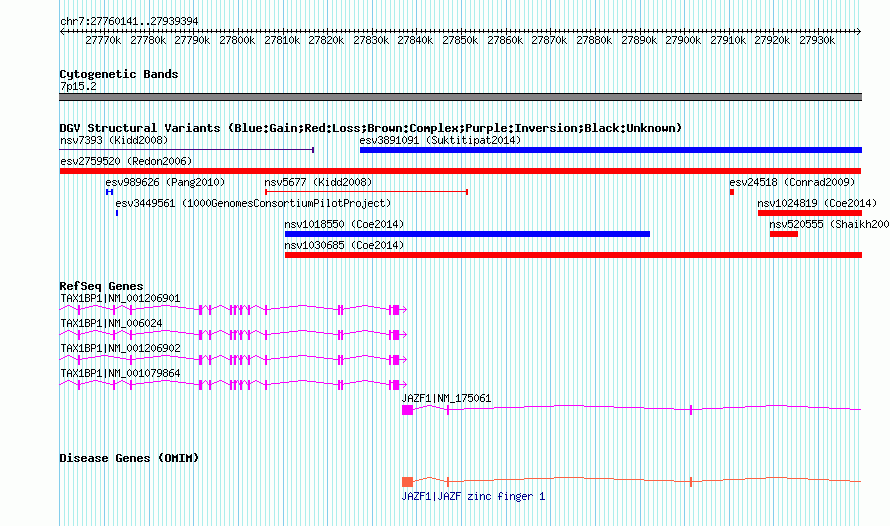Select the TAX1BP1|NM_001206901 transcript label

coord(120,298)
